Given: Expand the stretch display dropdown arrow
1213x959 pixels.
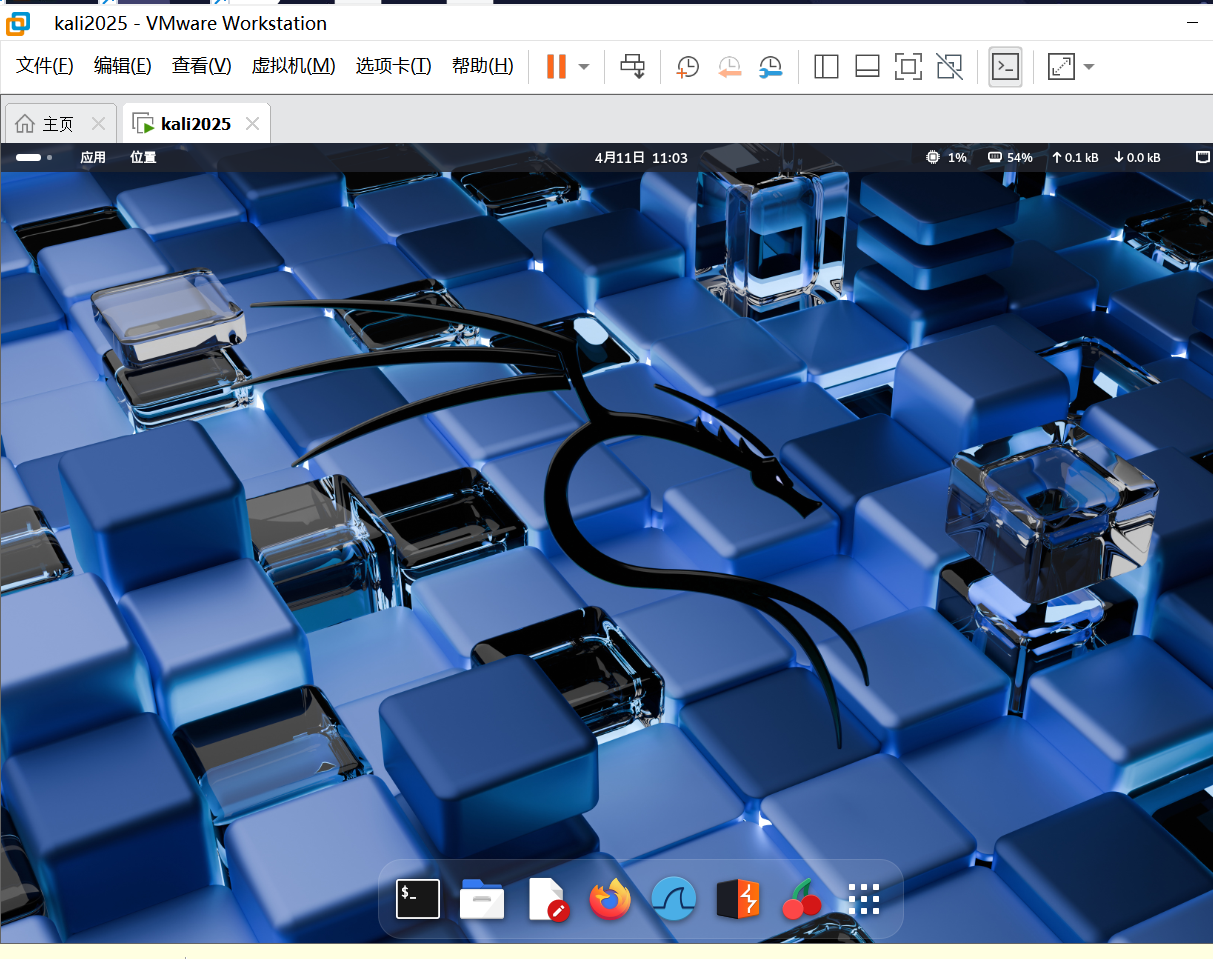Looking at the screenshot, I should pos(1089,67).
